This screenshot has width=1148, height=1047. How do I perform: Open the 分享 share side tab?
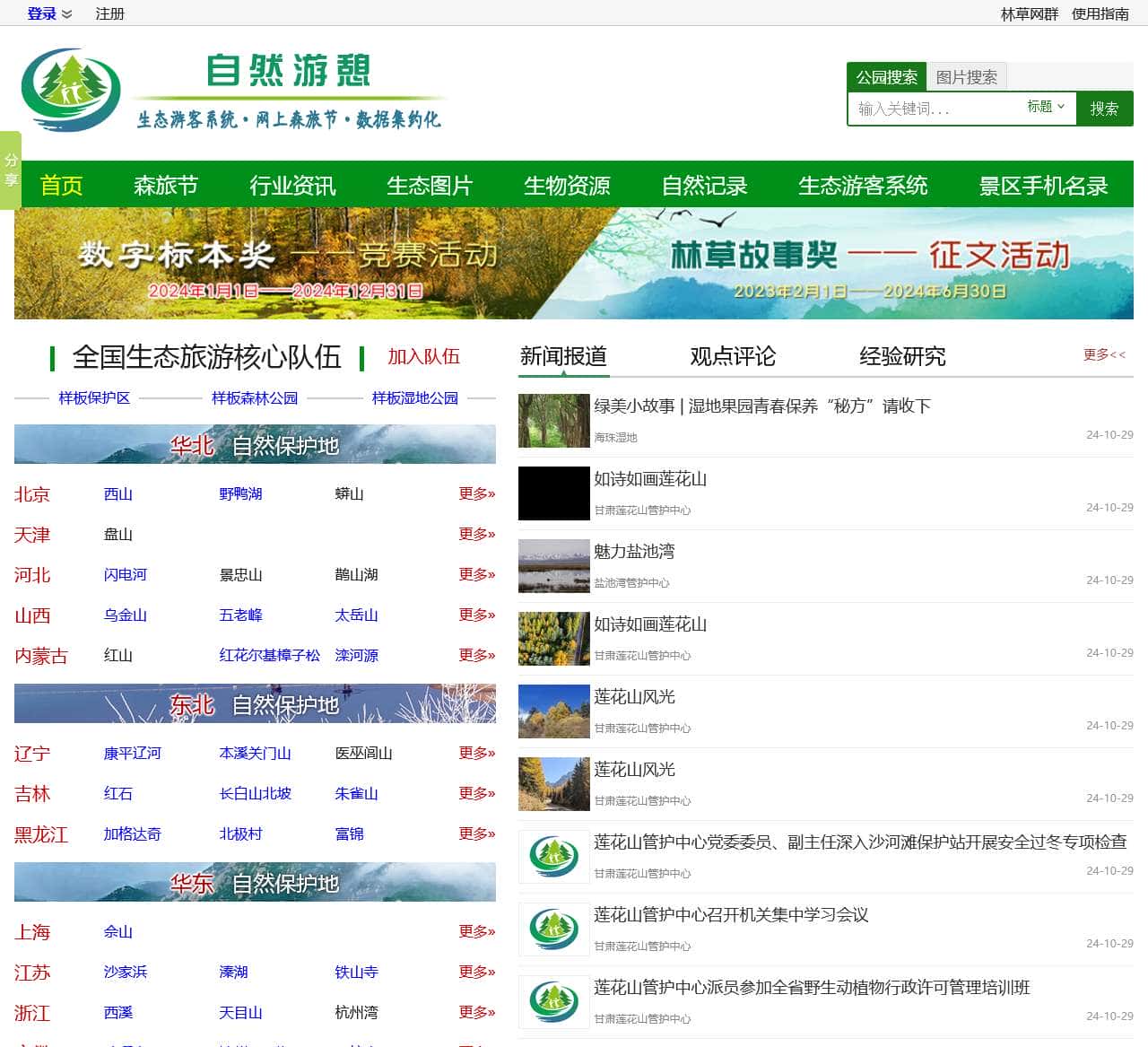point(10,170)
